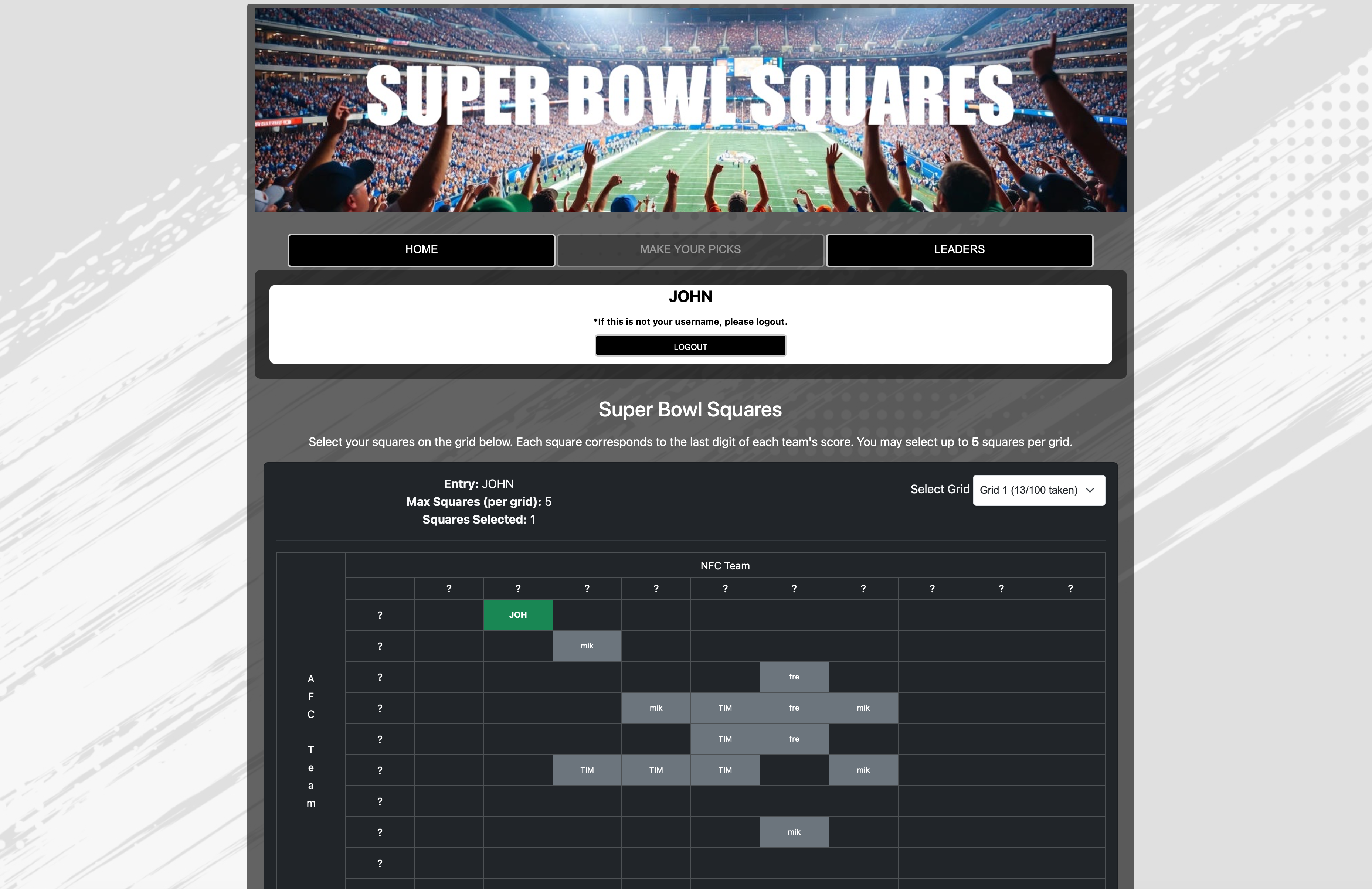This screenshot has width=1372, height=889.
Task: Open the HOME tab
Action: (421, 249)
